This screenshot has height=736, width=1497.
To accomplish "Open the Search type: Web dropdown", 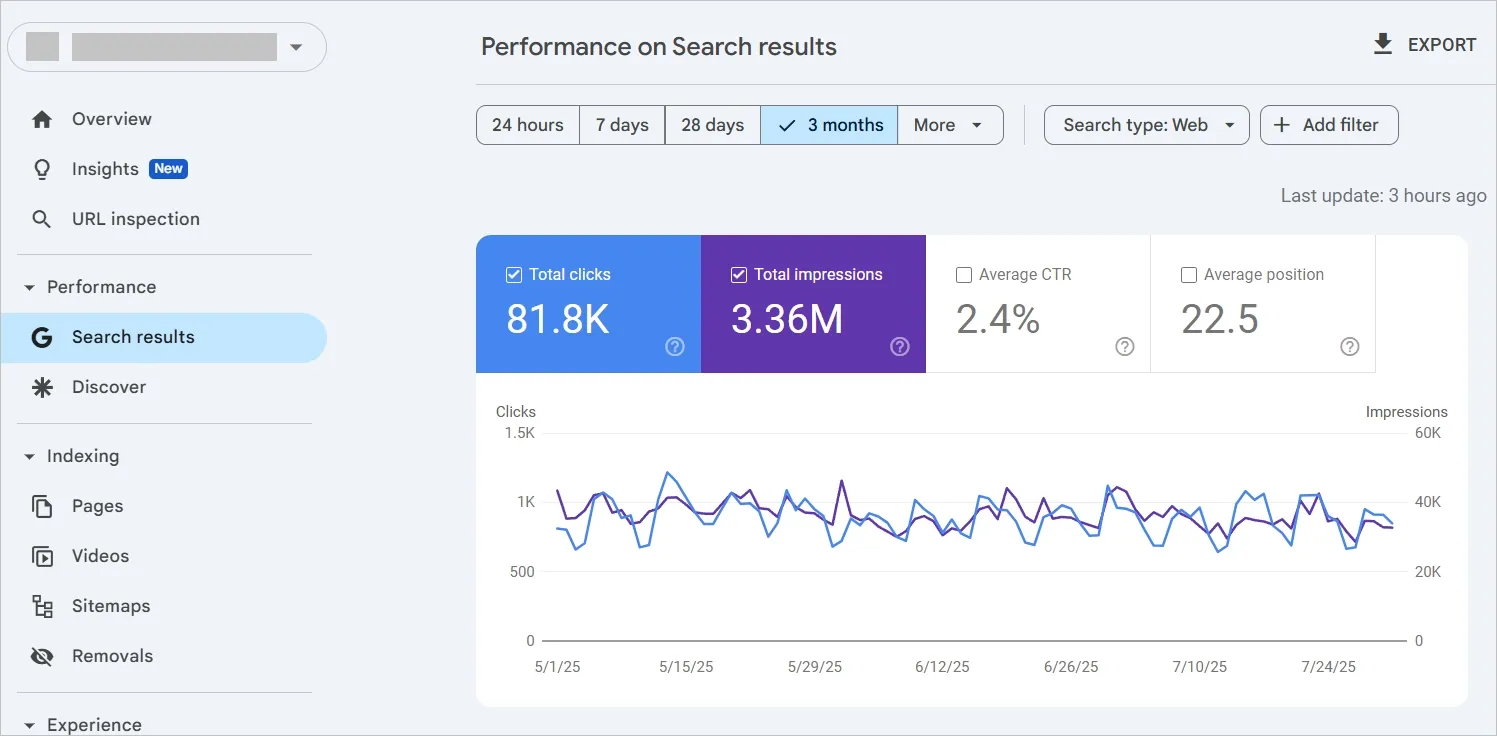I will pyautogui.click(x=1146, y=125).
